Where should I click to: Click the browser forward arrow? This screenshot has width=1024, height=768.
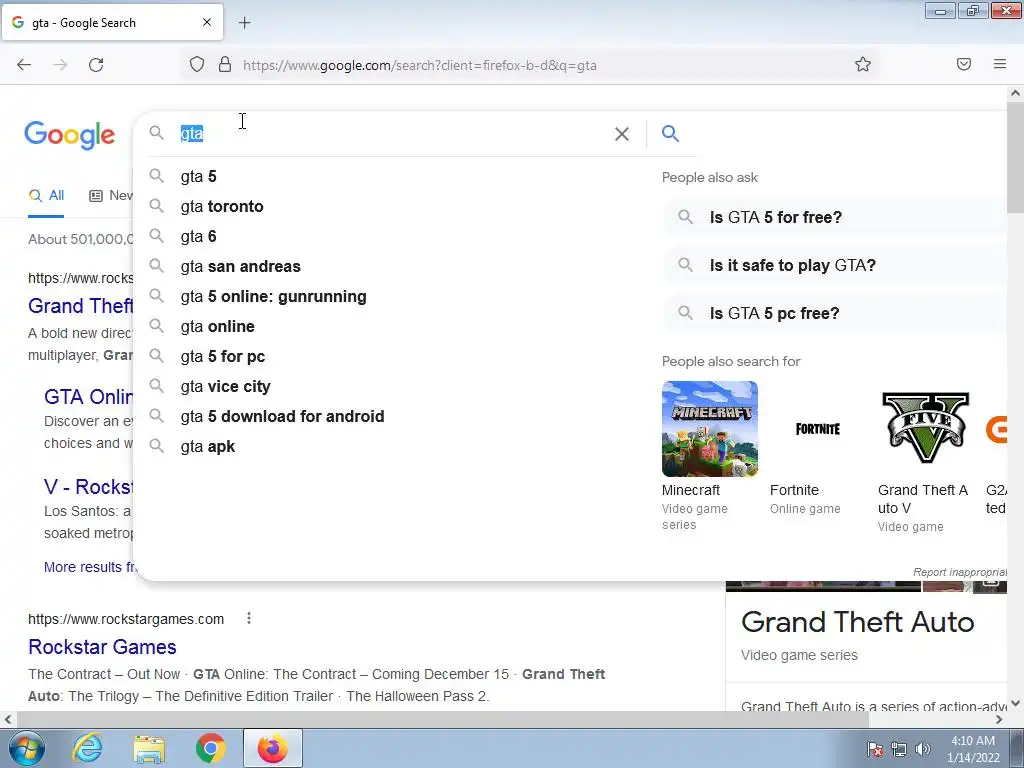click(60, 65)
